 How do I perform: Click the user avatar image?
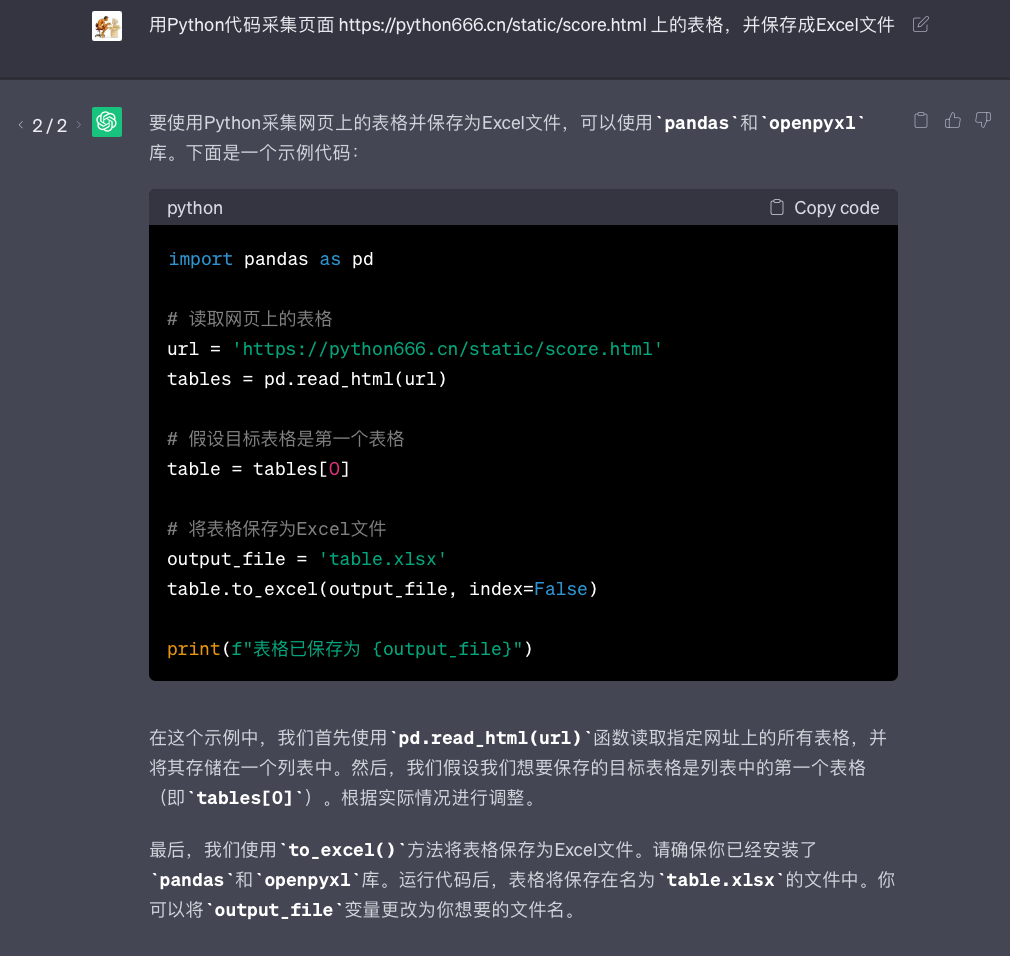click(x=107, y=26)
